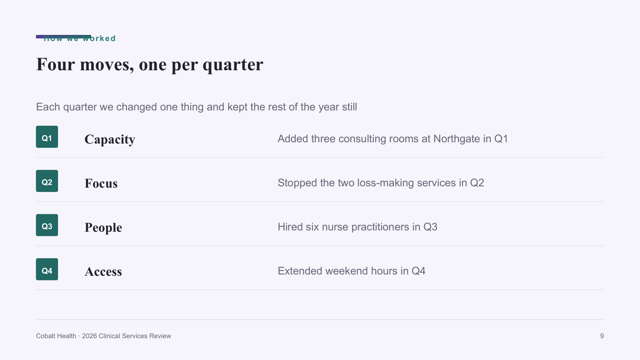
Task: Click the purple accent bar above the title
Action: pos(63,36)
